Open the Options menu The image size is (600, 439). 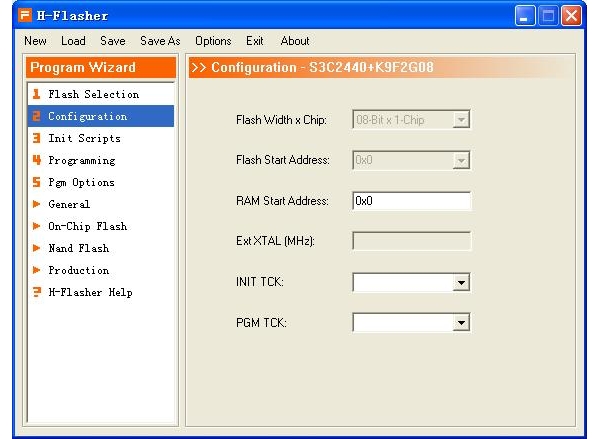[213, 41]
